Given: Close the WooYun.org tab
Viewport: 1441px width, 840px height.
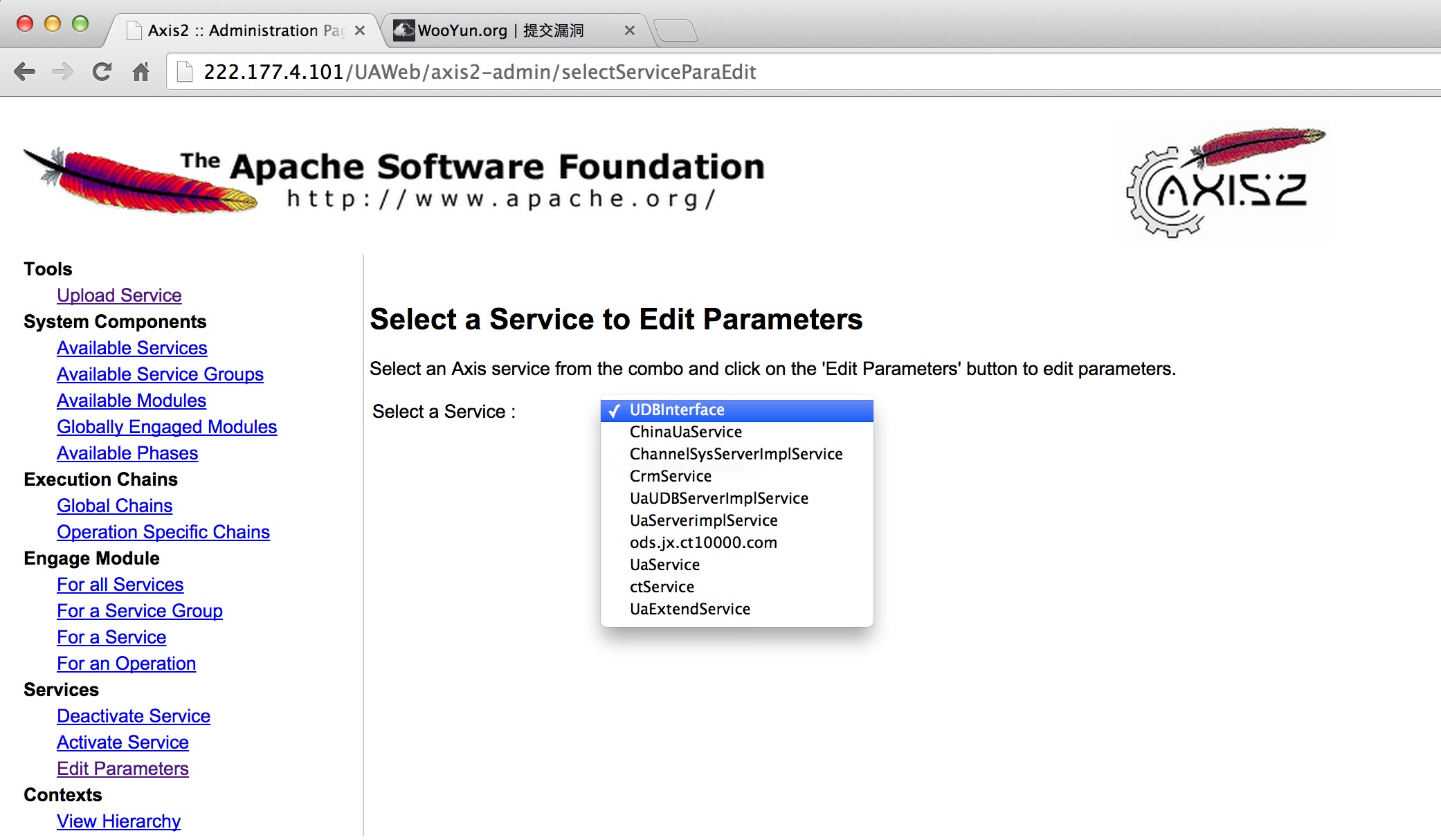Looking at the screenshot, I should [629, 30].
